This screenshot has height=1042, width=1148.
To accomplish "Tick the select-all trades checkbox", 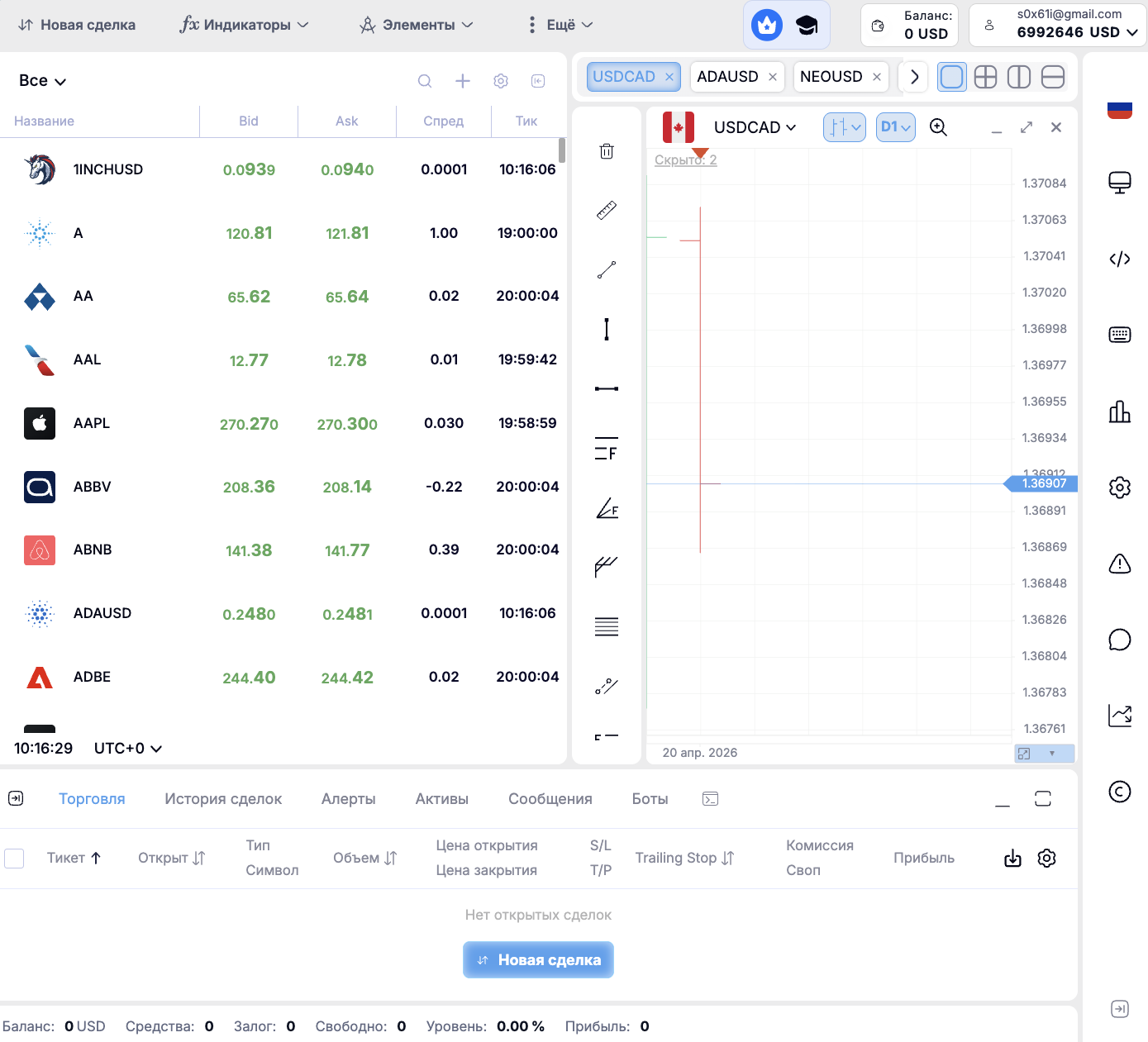I will pos(14,859).
